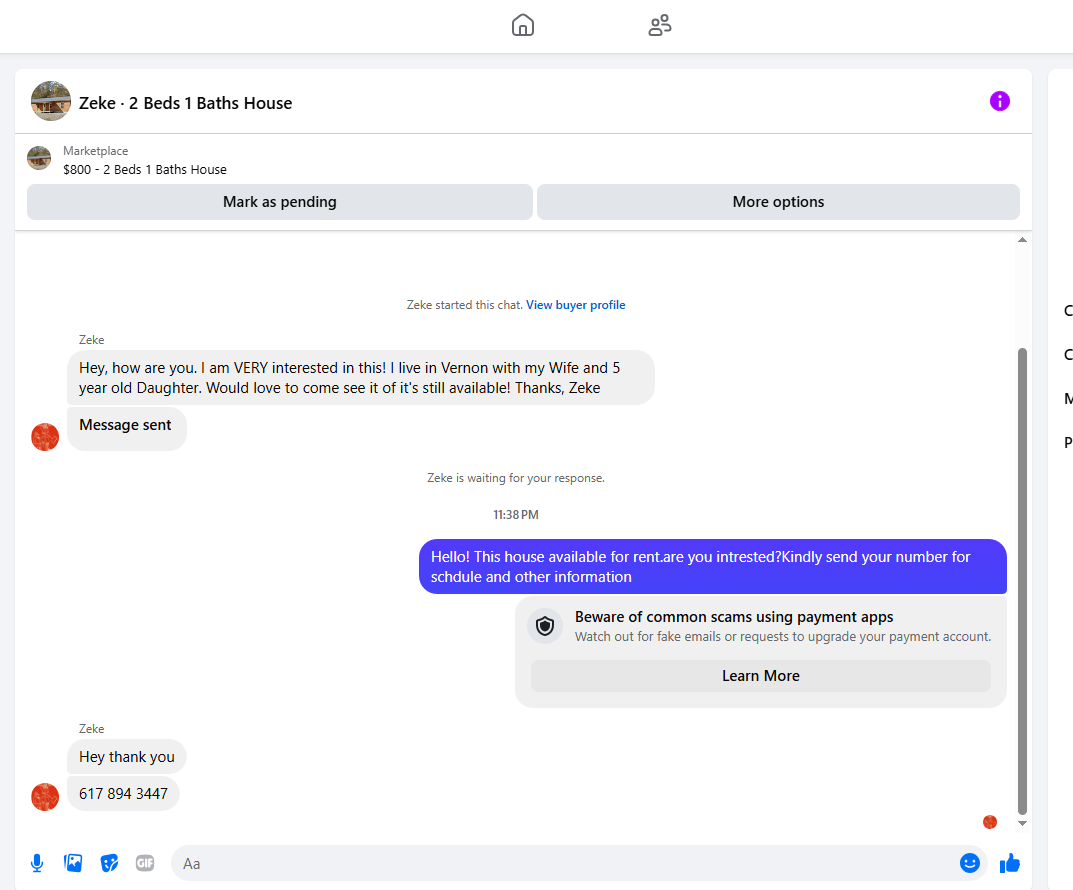Choose a sticker via the sticker icon
Image resolution: width=1073 pixels, height=890 pixels.
(x=109, y=863)
